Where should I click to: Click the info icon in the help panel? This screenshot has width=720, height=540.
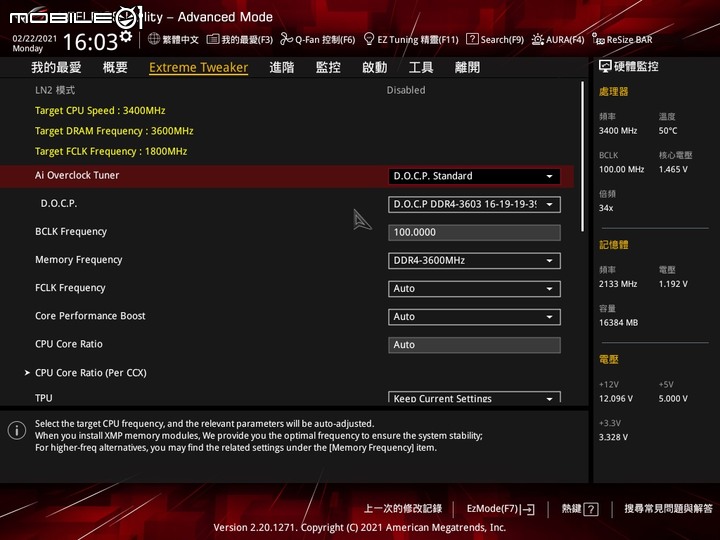click(x=17, y=430)
